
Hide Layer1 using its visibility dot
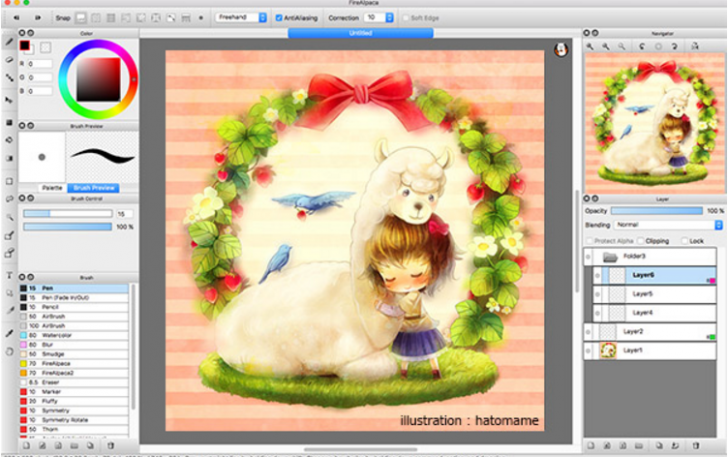click(588, 351)
